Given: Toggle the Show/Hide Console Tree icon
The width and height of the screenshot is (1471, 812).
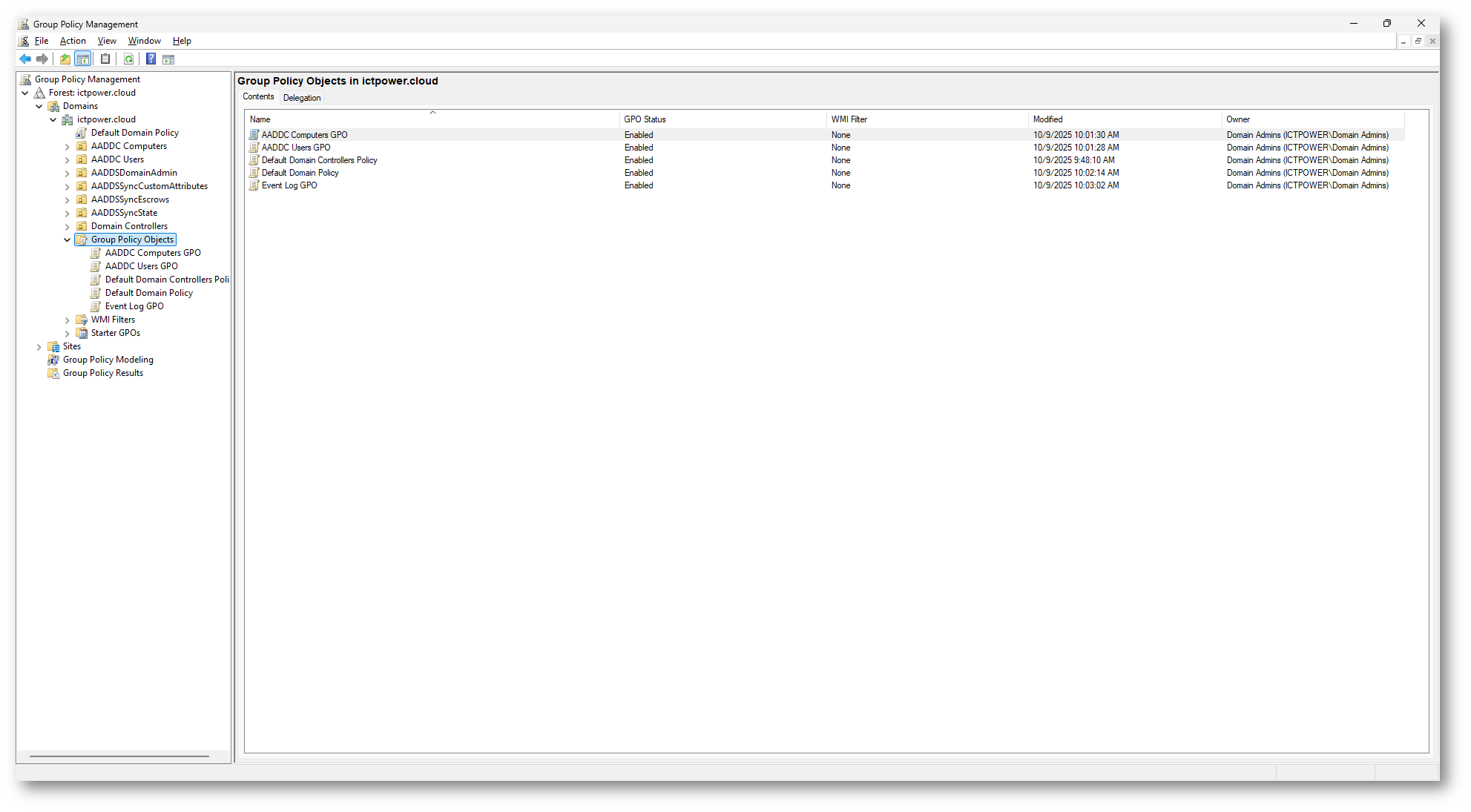Looking at the screenshot, I should pos(83,59).
